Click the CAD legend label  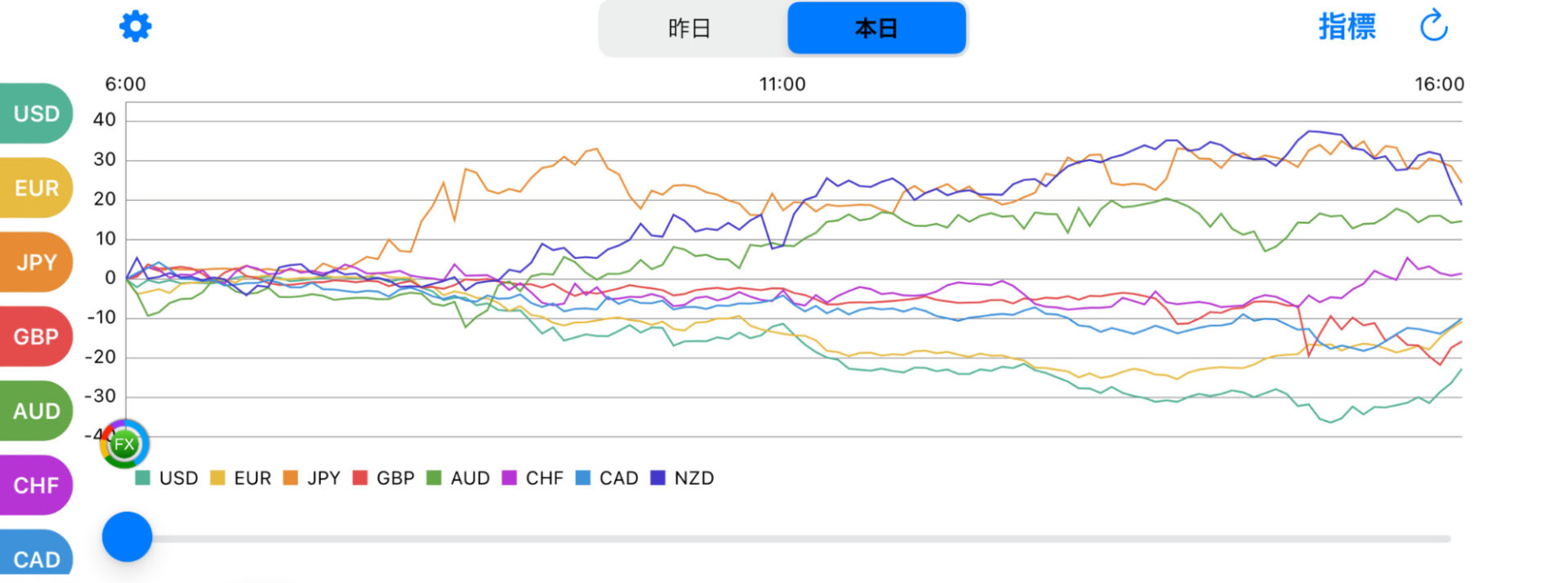click(x=618, y=478)
